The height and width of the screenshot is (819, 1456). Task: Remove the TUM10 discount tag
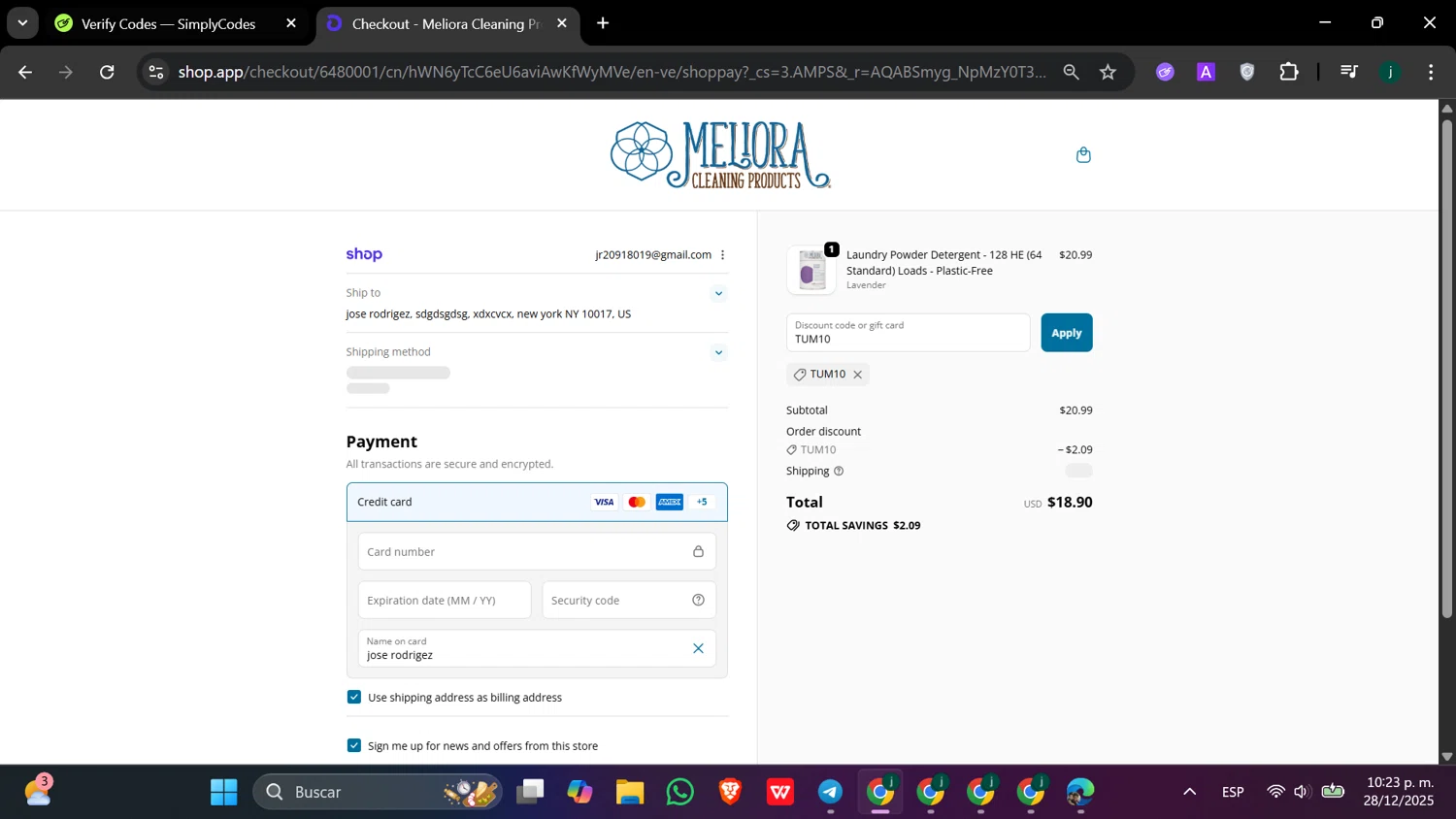pyautogui.click(x=857, y=375)
